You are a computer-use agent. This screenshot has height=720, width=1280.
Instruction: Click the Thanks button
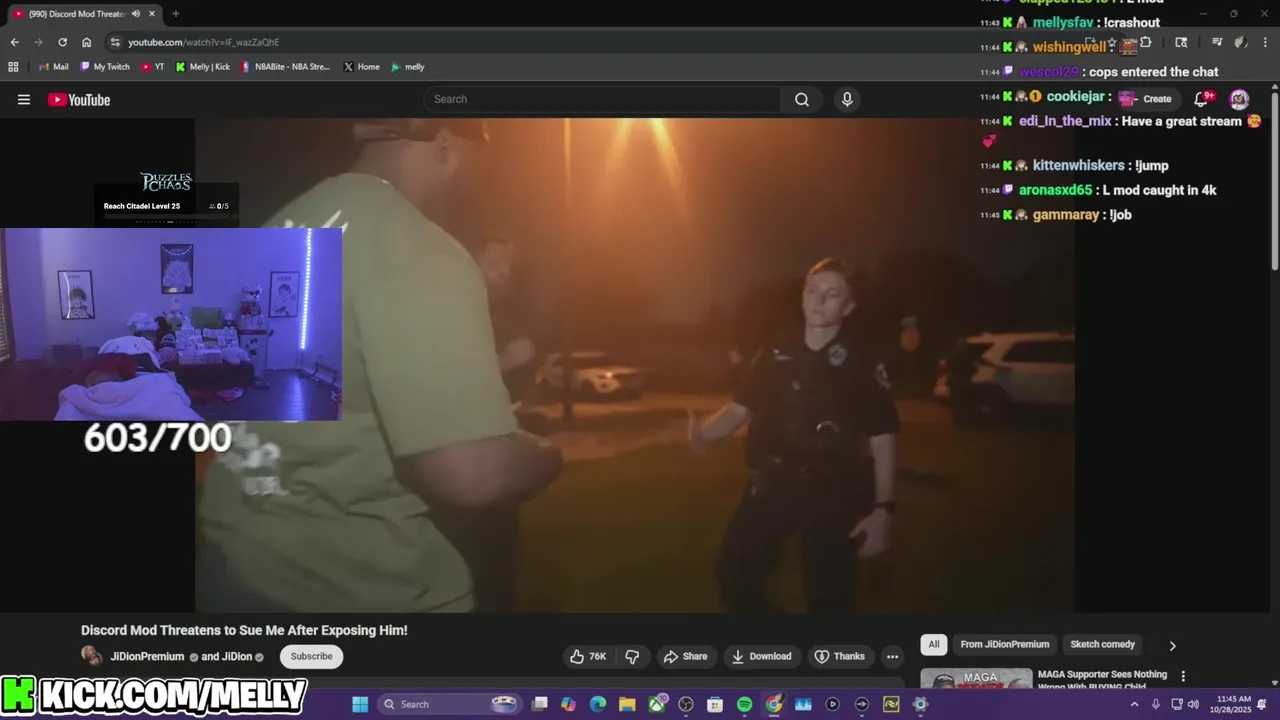(x=839, y=656)
